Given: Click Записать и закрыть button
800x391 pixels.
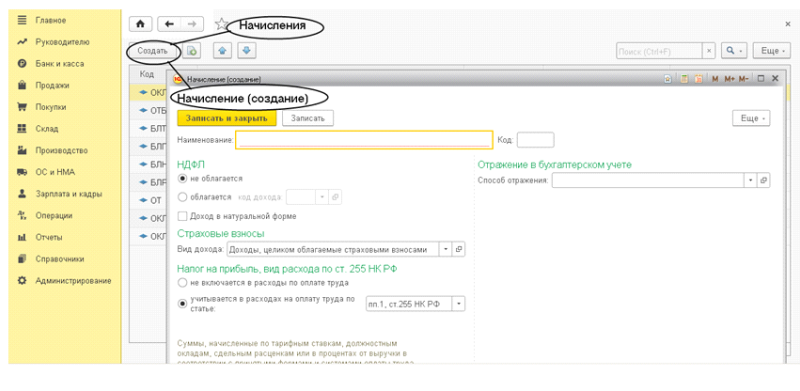Looking at the screenshot, I should [x=227, y=118].
